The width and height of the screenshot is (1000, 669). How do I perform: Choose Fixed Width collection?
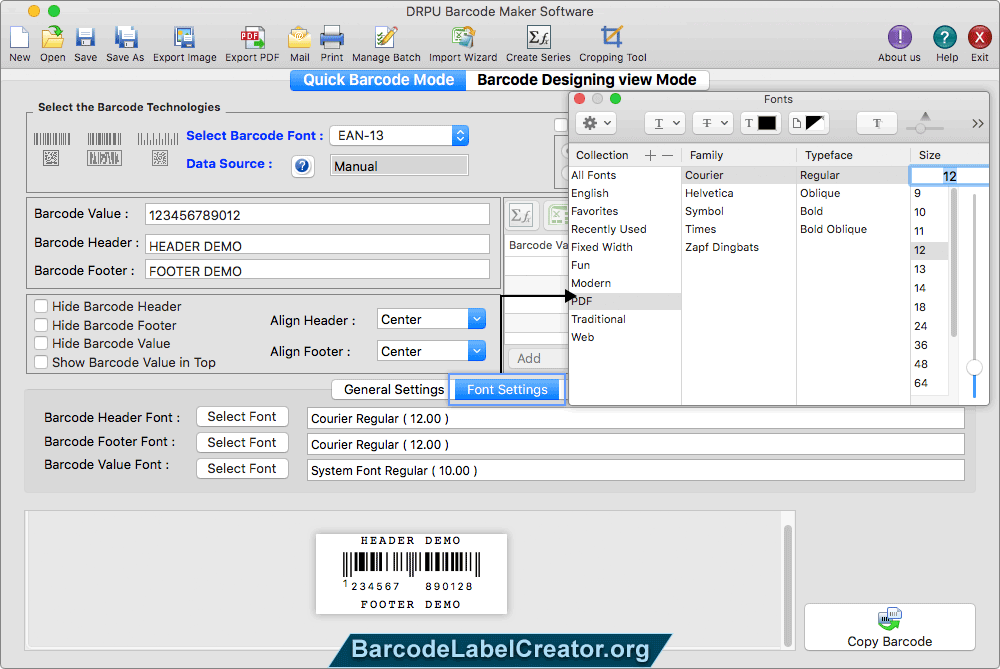click(601, 247)
